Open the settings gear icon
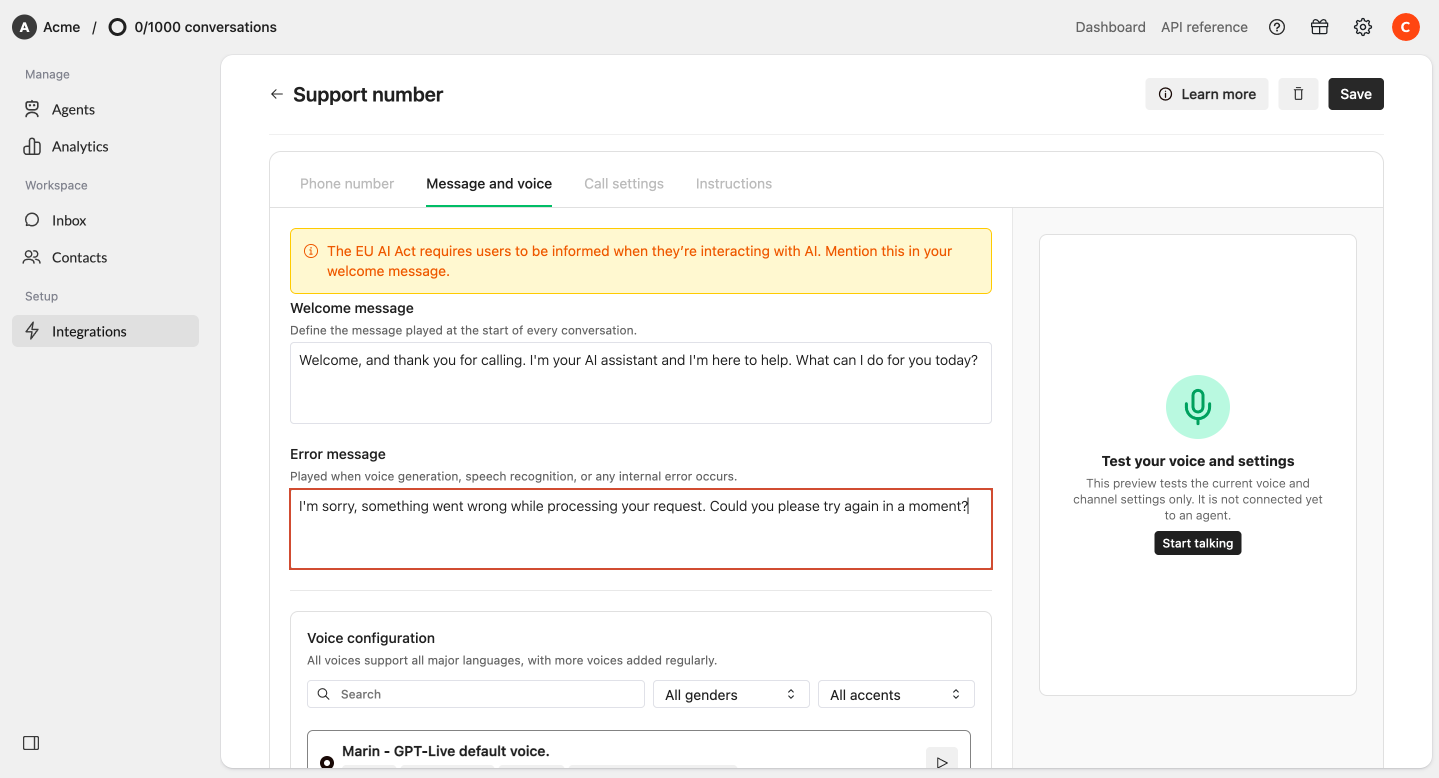This screenshot has height=778, width=1439. (1363, 27)
